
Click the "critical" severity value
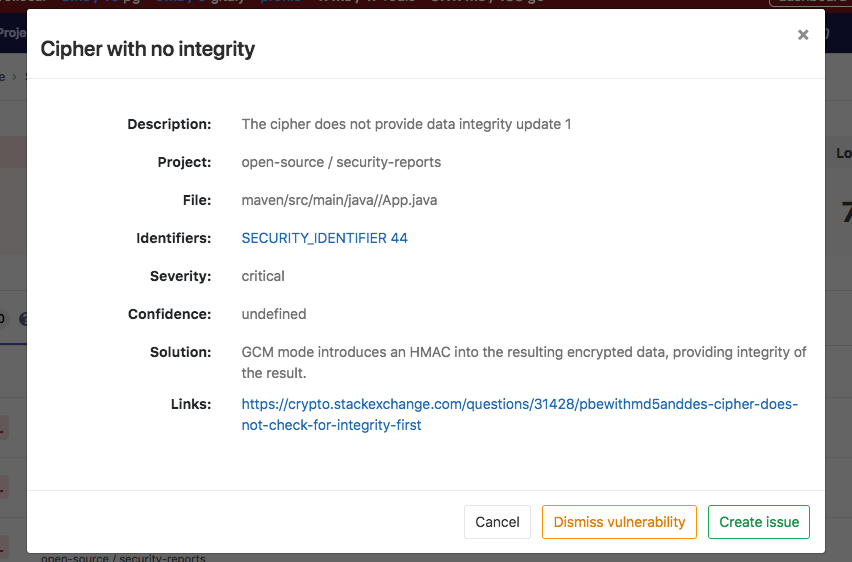click(263, 276)
